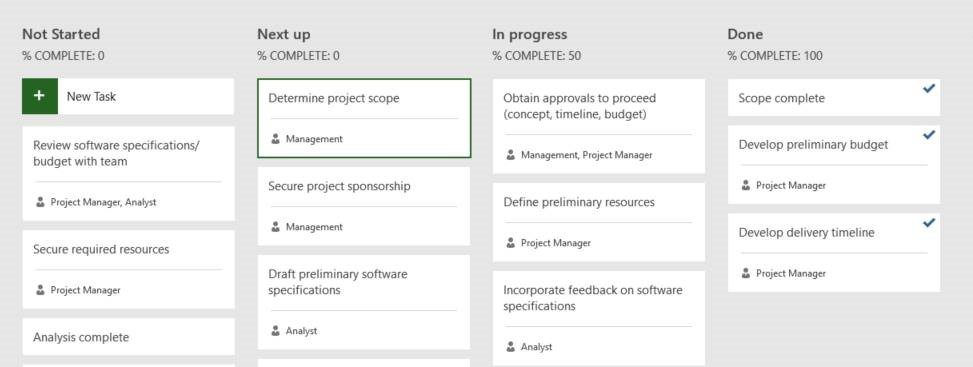Open Draft preliminary software specifications card
Viewport: 973px width, 367px height.
pyautogui.click(x=364, y=302)
